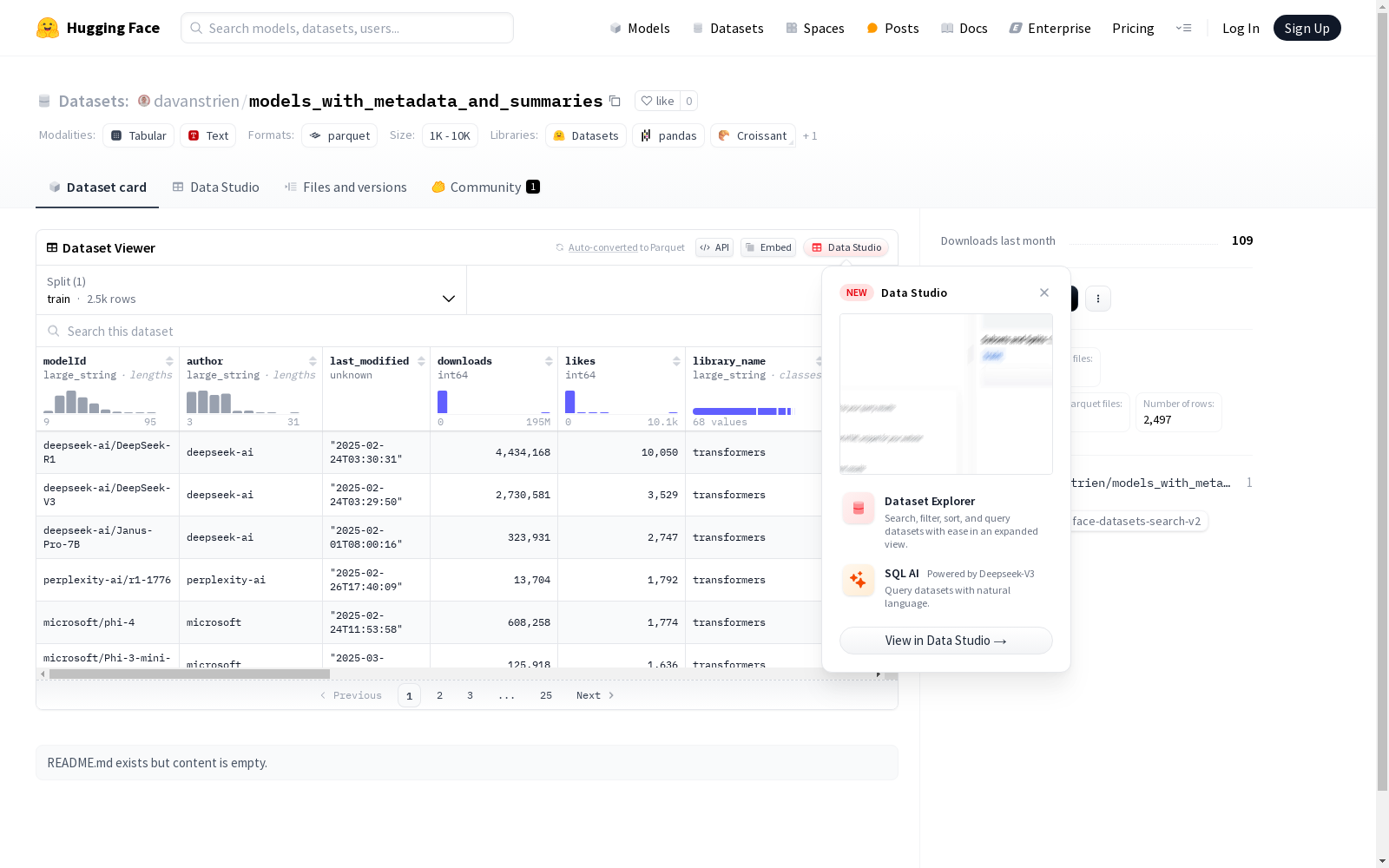
Task: Open the davanstrien profile link
Action: pyautogui.click(x=196, y=101)
